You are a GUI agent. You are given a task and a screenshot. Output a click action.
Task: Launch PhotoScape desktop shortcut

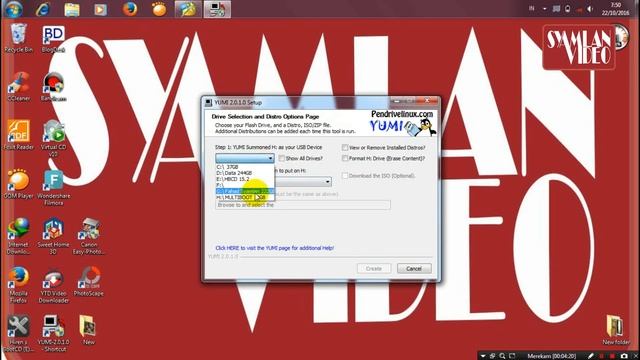coord(89,281)
